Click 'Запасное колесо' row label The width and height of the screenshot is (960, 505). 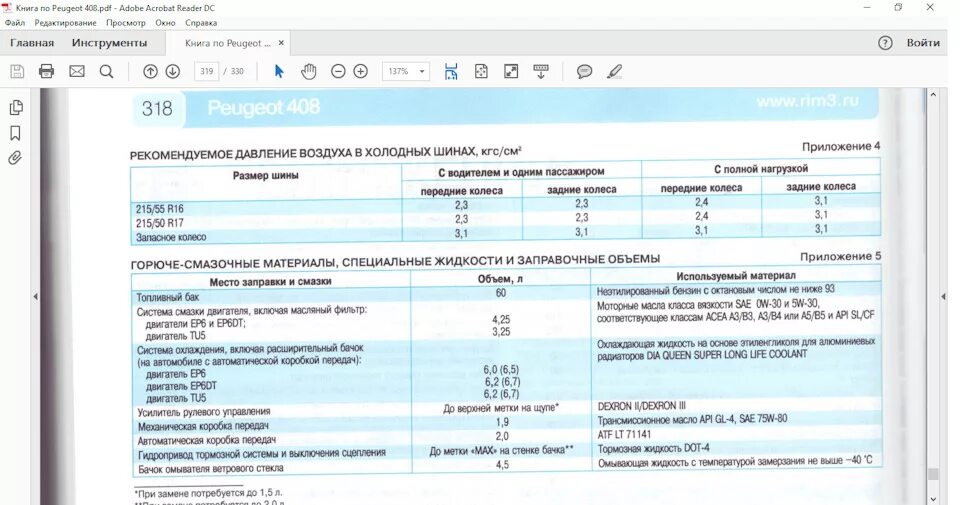click(171, 237)
